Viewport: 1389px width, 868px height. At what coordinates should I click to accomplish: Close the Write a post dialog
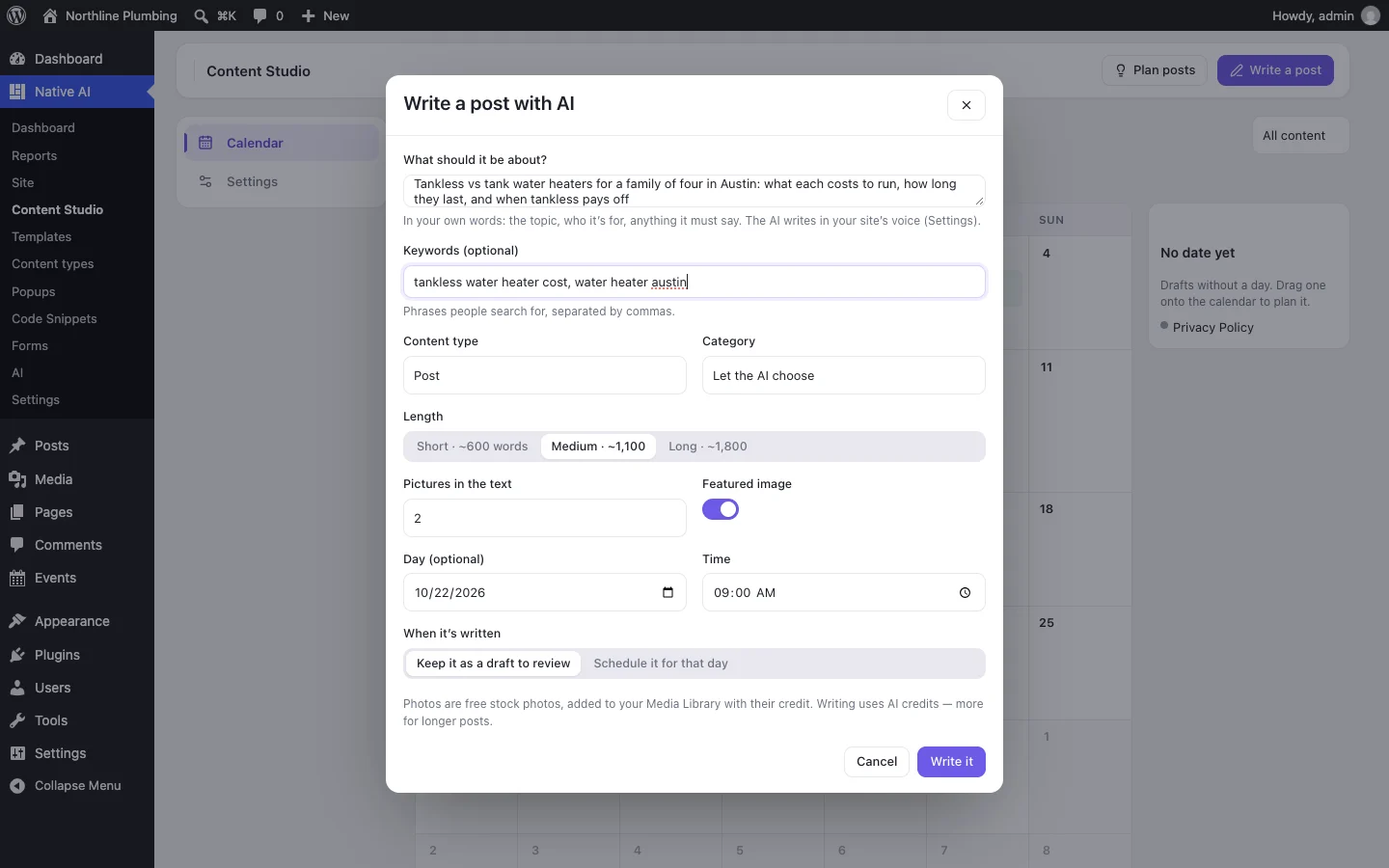(967, 105)
